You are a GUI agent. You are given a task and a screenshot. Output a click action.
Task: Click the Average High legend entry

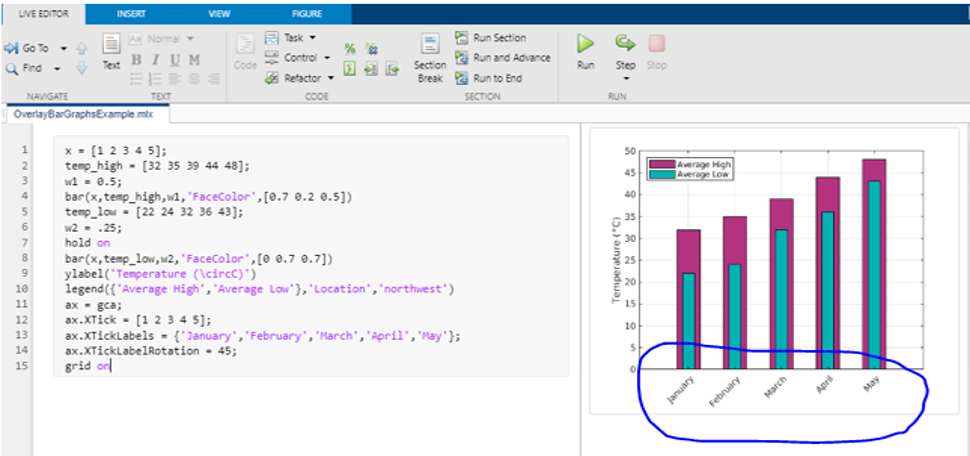tap(690, 165)
